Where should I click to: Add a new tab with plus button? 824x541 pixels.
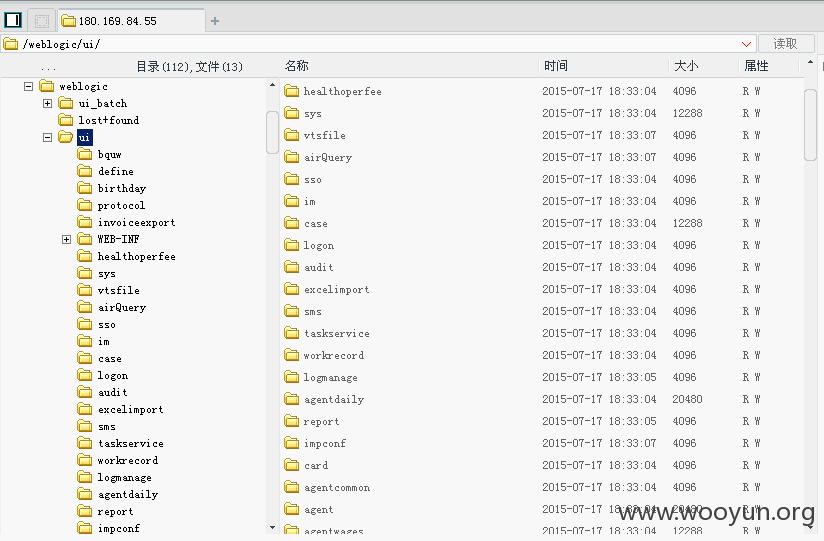coord(214,21)
